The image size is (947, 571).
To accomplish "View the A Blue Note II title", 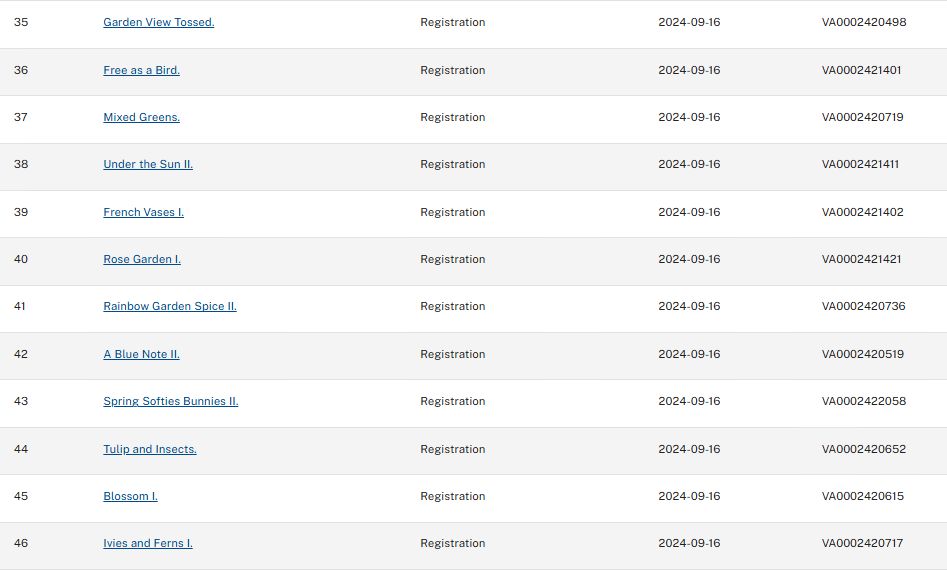I will [x=141, y=354].
